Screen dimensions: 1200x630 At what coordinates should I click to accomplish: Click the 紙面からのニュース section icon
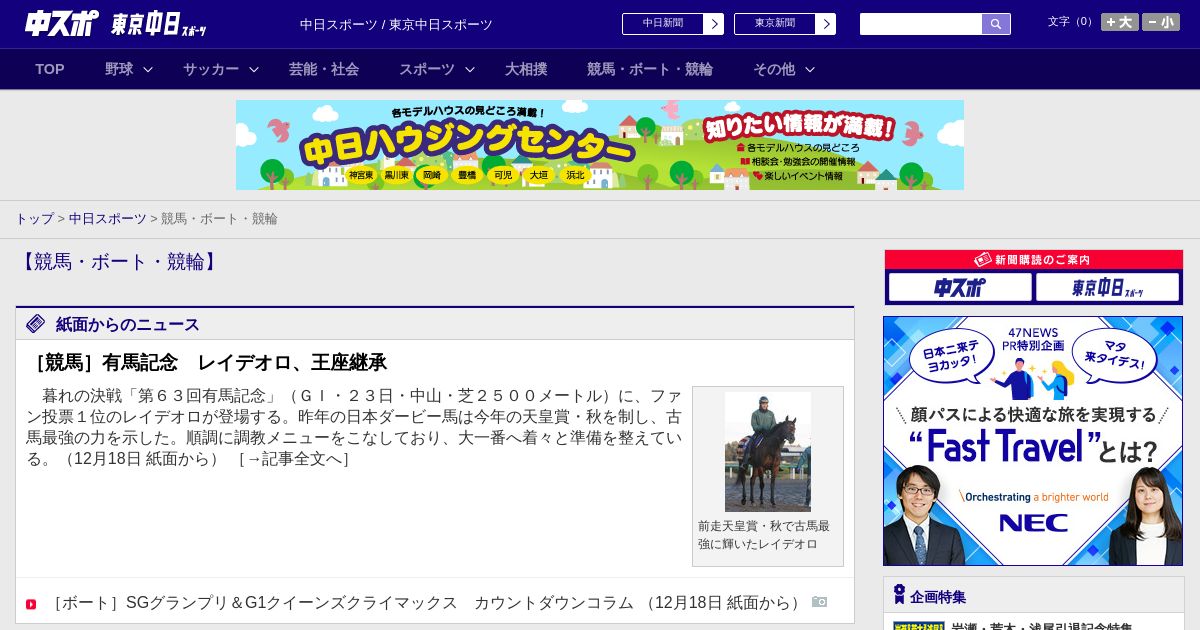click(36, 324)
